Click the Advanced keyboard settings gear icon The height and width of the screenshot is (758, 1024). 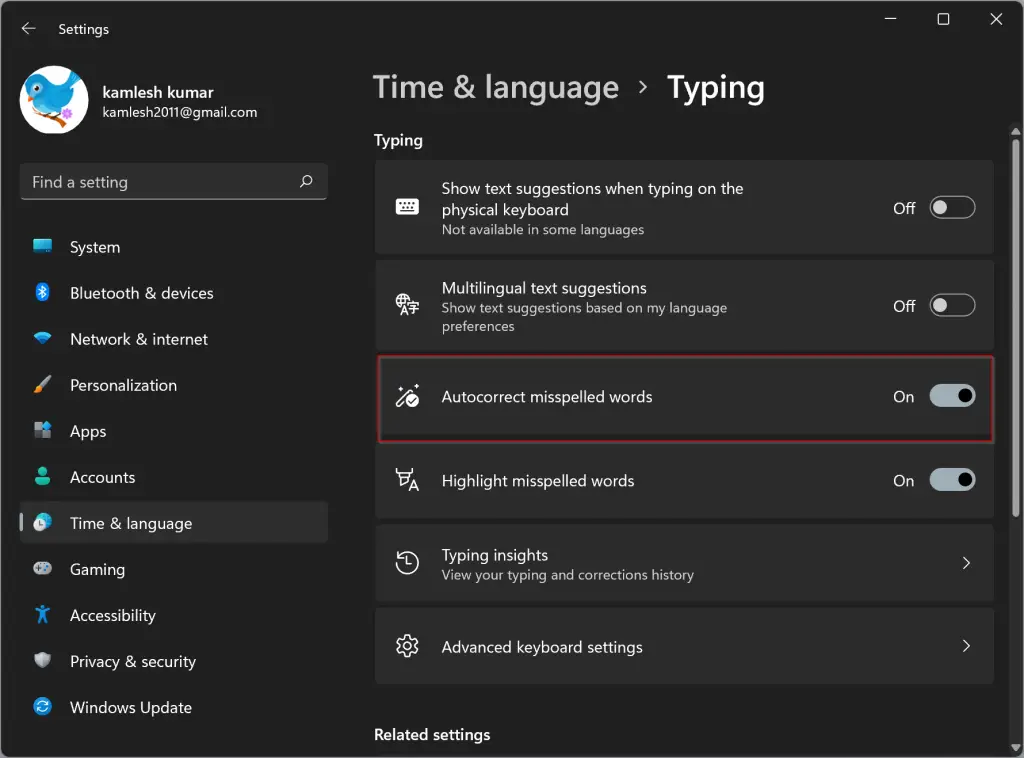407,646
